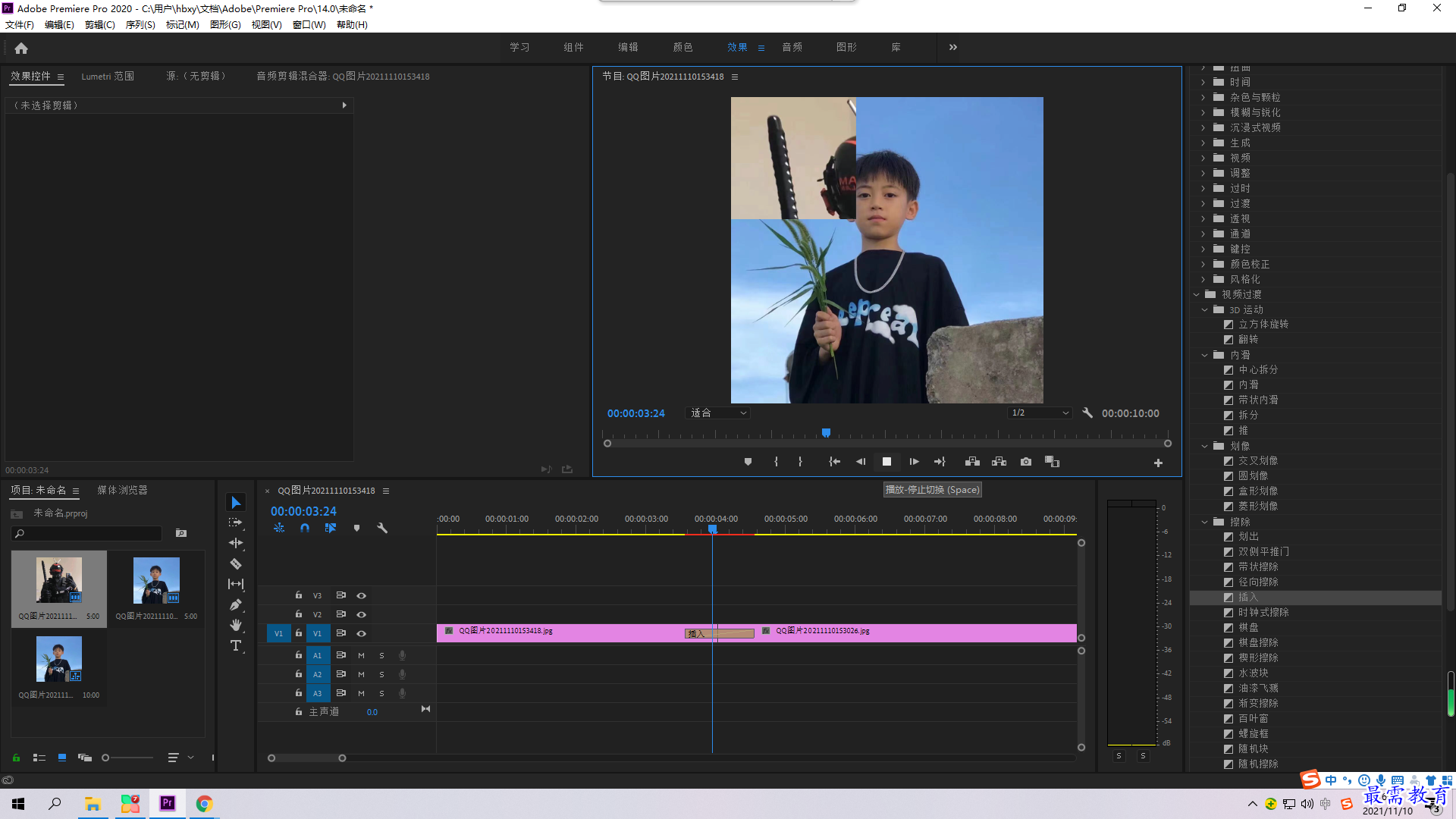Select the Slip tool

[236, 584]
